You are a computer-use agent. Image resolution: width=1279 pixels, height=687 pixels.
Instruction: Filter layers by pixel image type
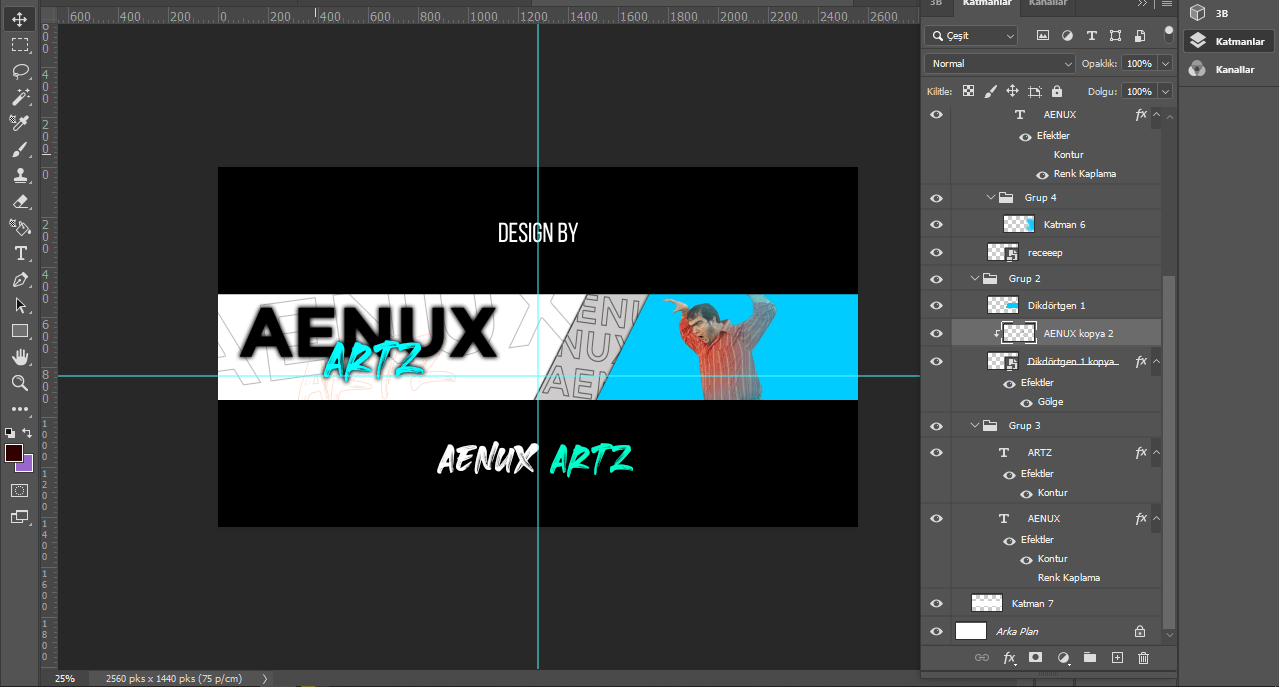[x=1043, y=35]
